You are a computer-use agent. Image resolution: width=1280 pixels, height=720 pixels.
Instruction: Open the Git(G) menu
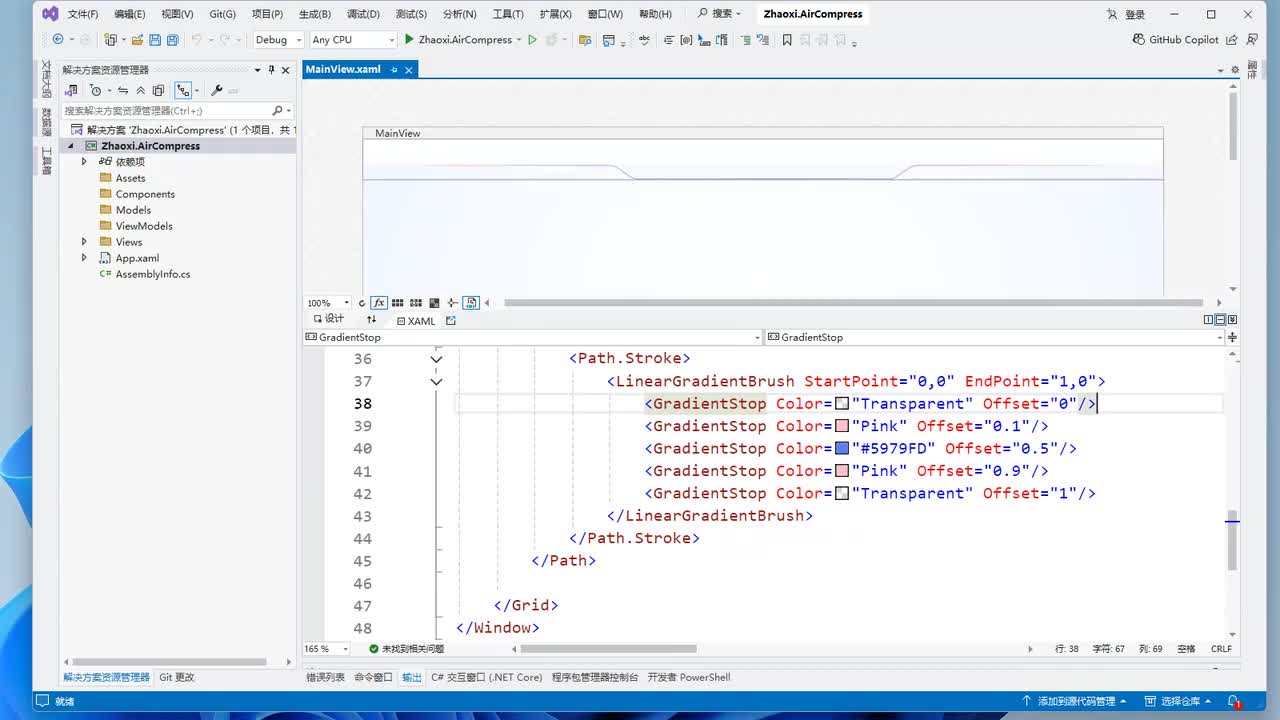point(223,14)
